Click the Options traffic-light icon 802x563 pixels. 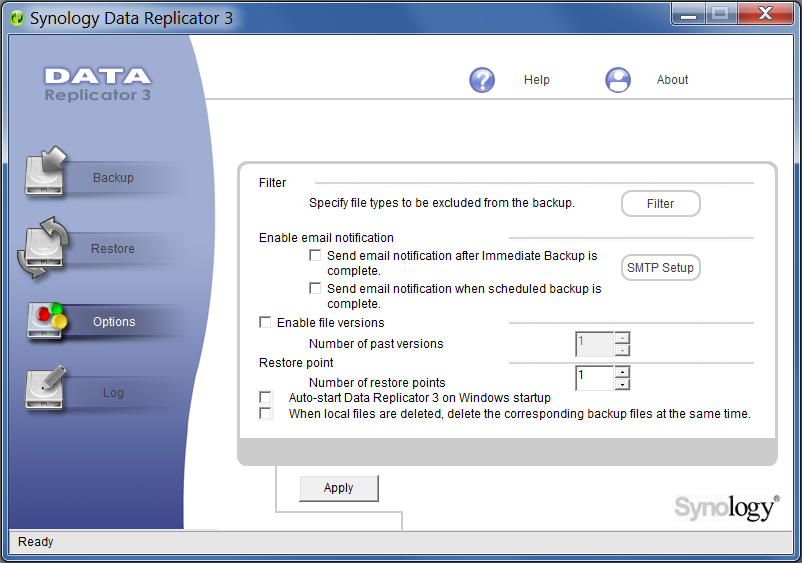47,321
